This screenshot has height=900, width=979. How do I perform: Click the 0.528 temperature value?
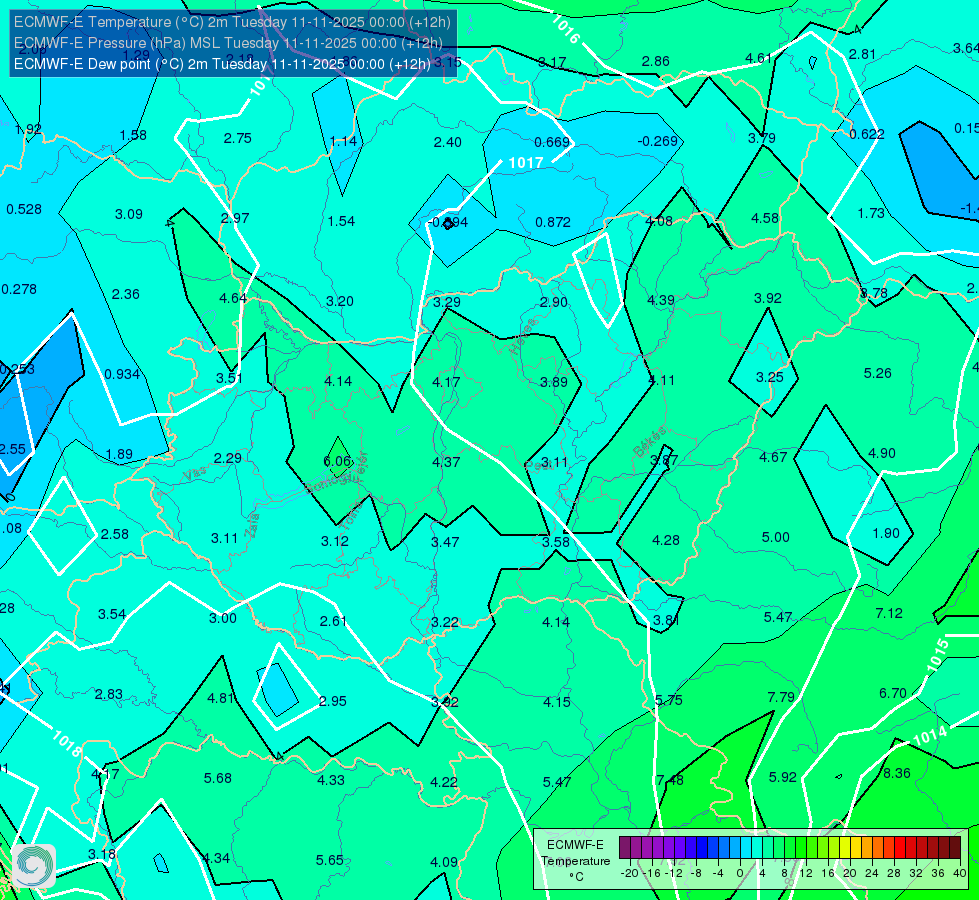coord(24,209)
